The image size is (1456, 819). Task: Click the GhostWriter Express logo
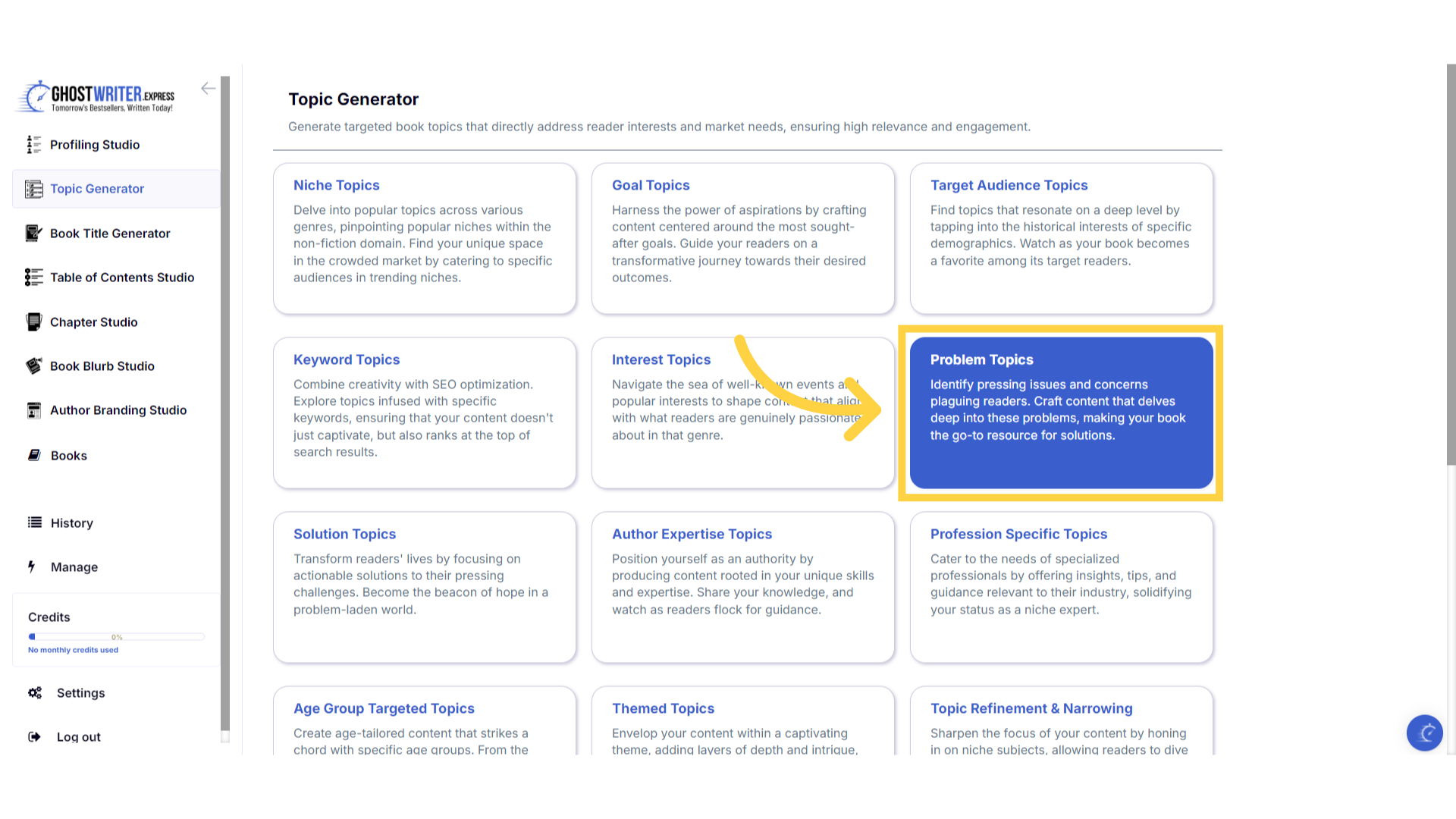[x=96, y=96]
